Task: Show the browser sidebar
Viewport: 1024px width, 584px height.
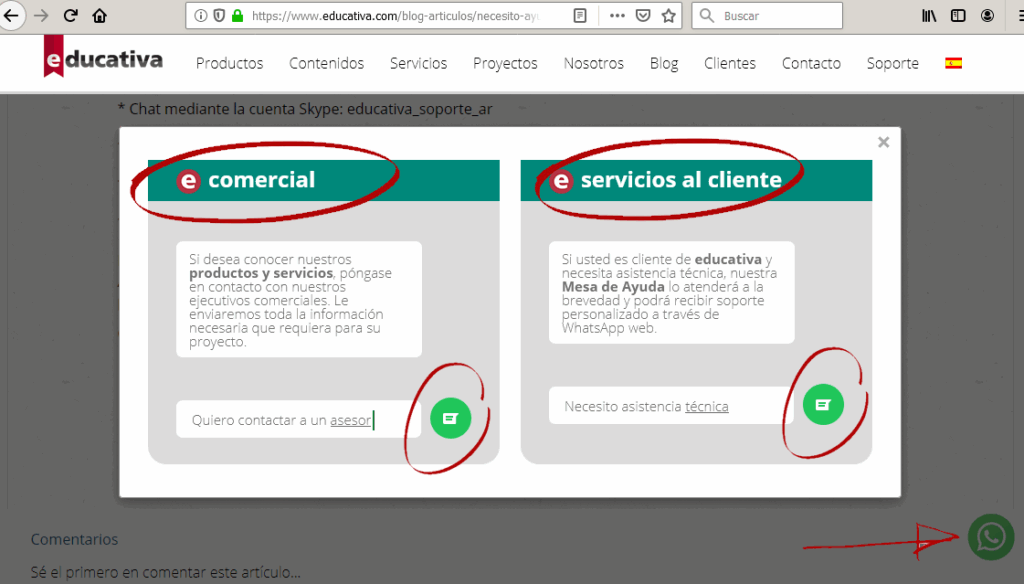Action: [x=958, y=16]
